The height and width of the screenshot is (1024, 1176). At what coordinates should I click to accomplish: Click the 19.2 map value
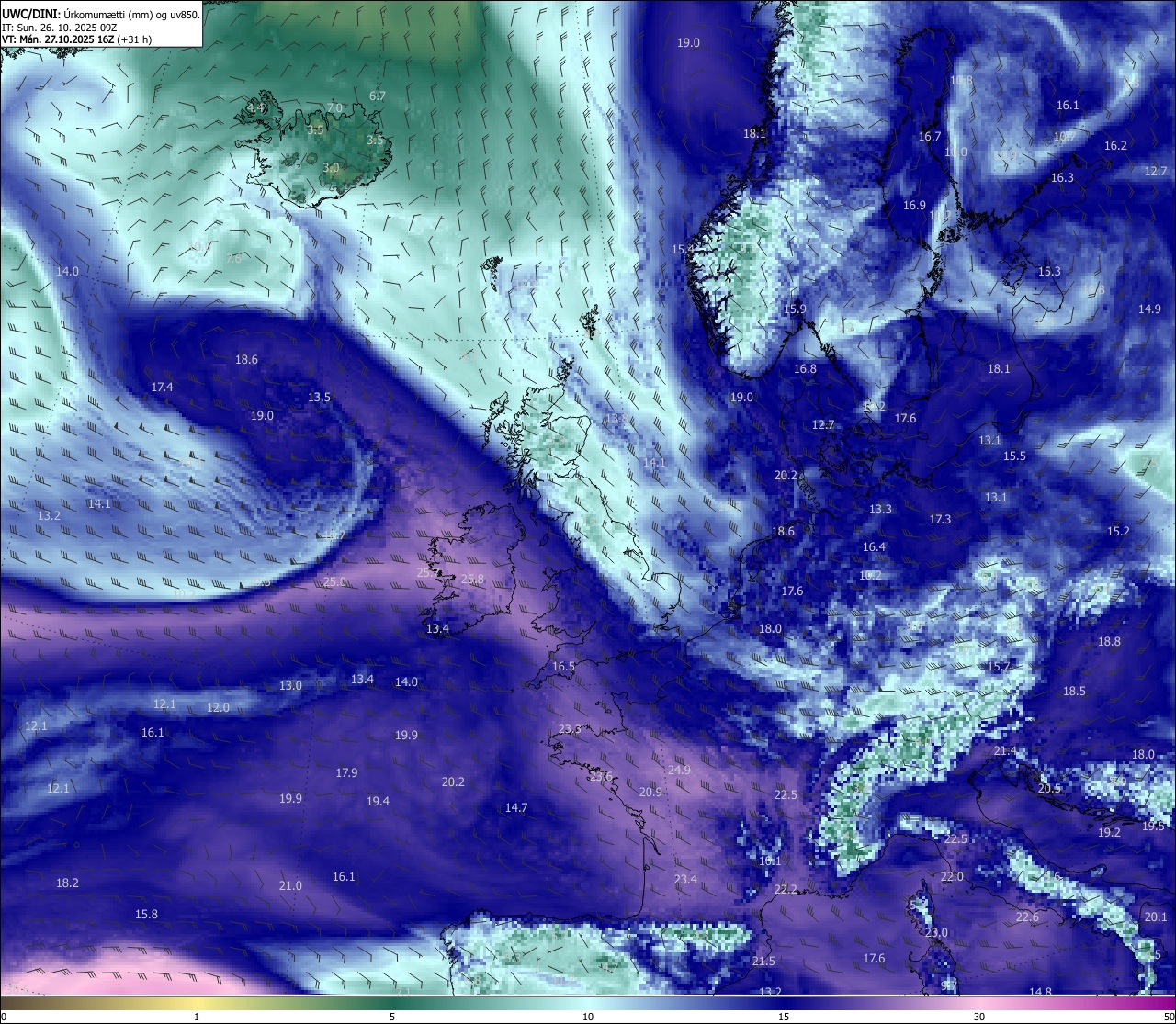(1109, 832)
